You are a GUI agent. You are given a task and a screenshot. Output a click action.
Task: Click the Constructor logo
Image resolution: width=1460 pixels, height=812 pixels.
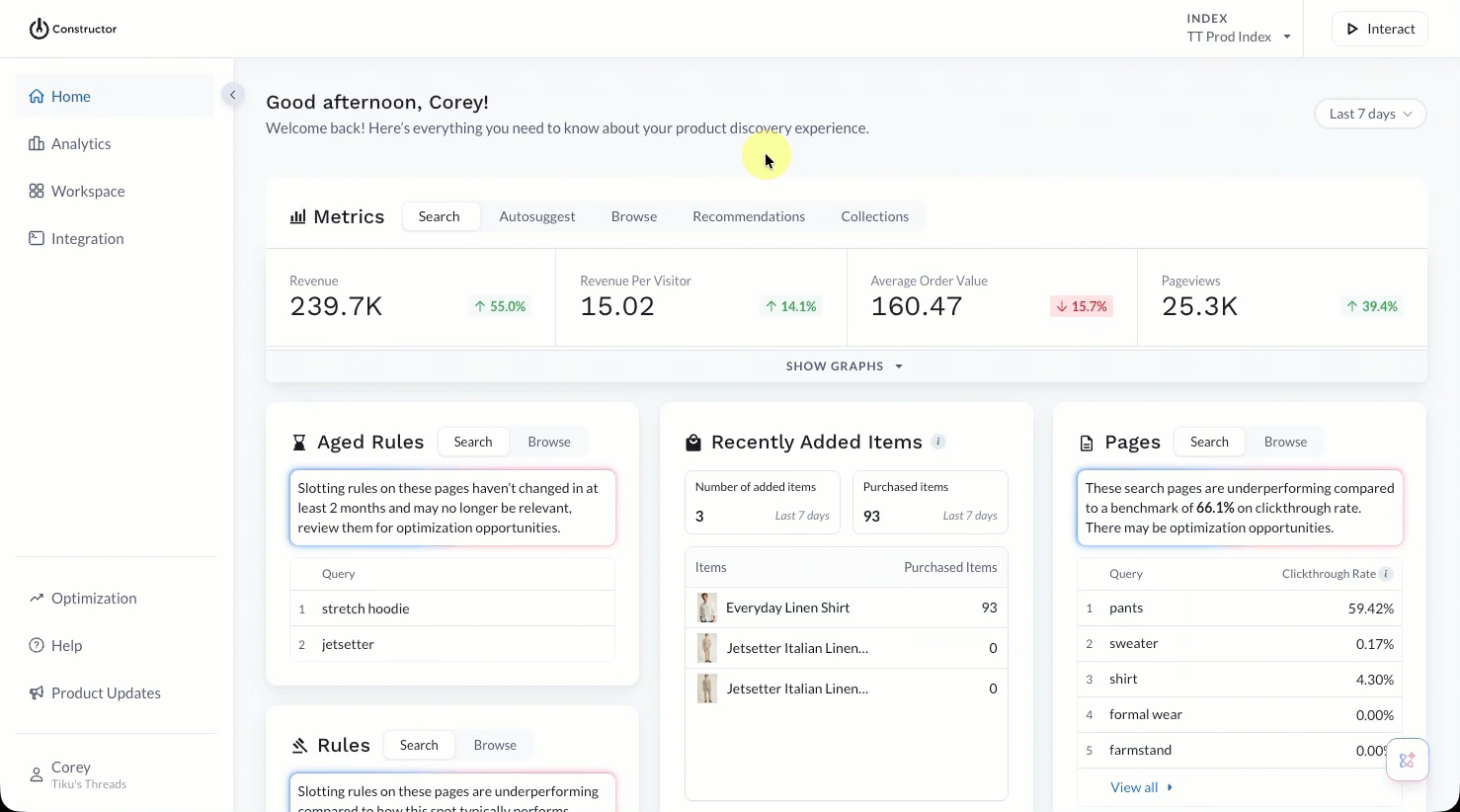[73, 29]
